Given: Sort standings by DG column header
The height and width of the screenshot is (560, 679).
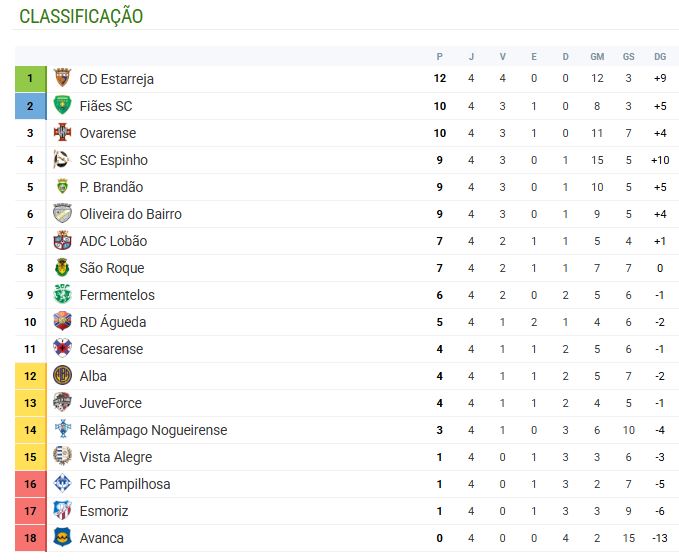Looking at the screenshot, I should coord(660,56).
